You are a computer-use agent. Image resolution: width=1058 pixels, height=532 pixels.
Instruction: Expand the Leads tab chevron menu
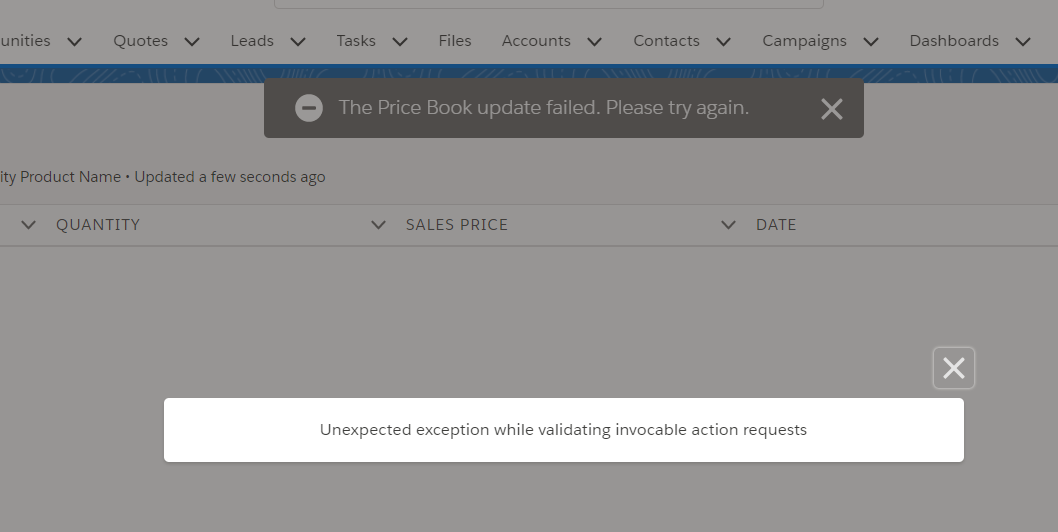297,42
